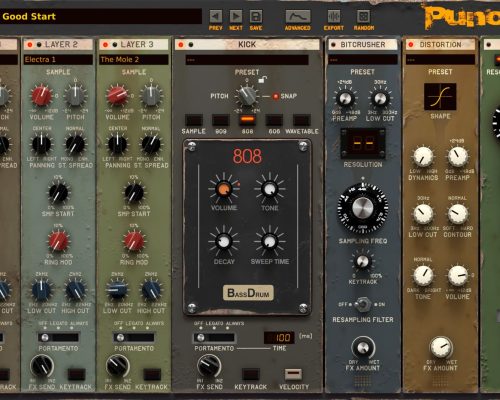Click the 808 DECAY knob

pyautogui.click(x=224, y=241)
